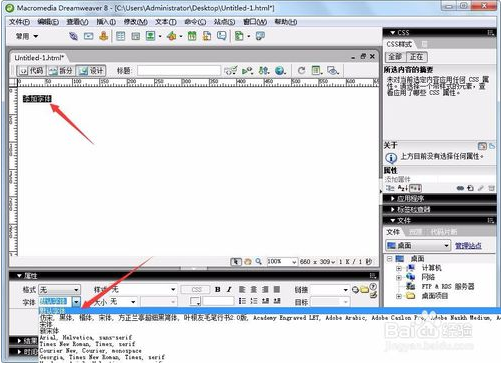Click the validate markup icon
This screenshot has width=502, height=372.
click(247, 71)
